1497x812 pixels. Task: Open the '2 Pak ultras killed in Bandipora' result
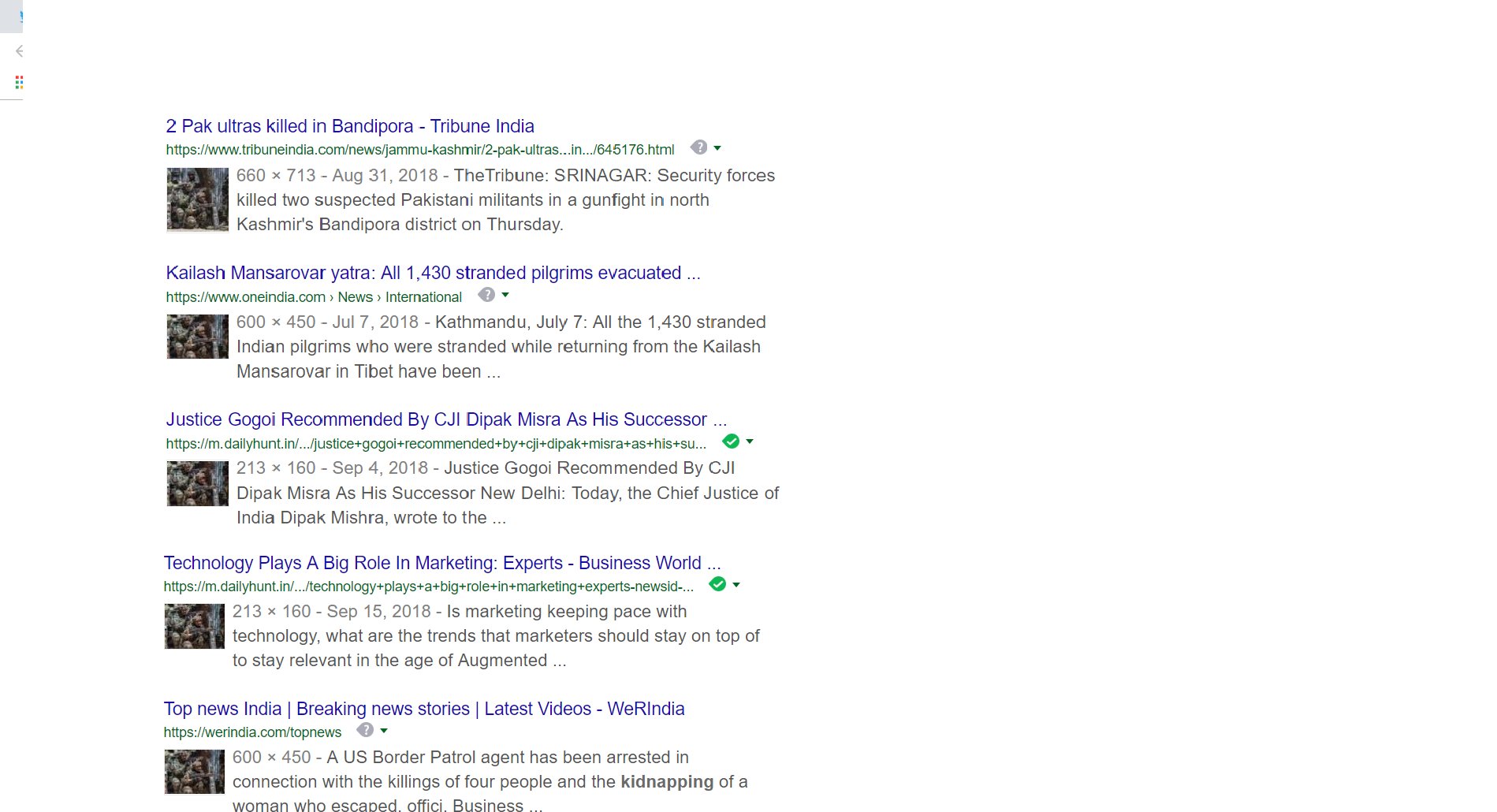click(x=349, y=126)
